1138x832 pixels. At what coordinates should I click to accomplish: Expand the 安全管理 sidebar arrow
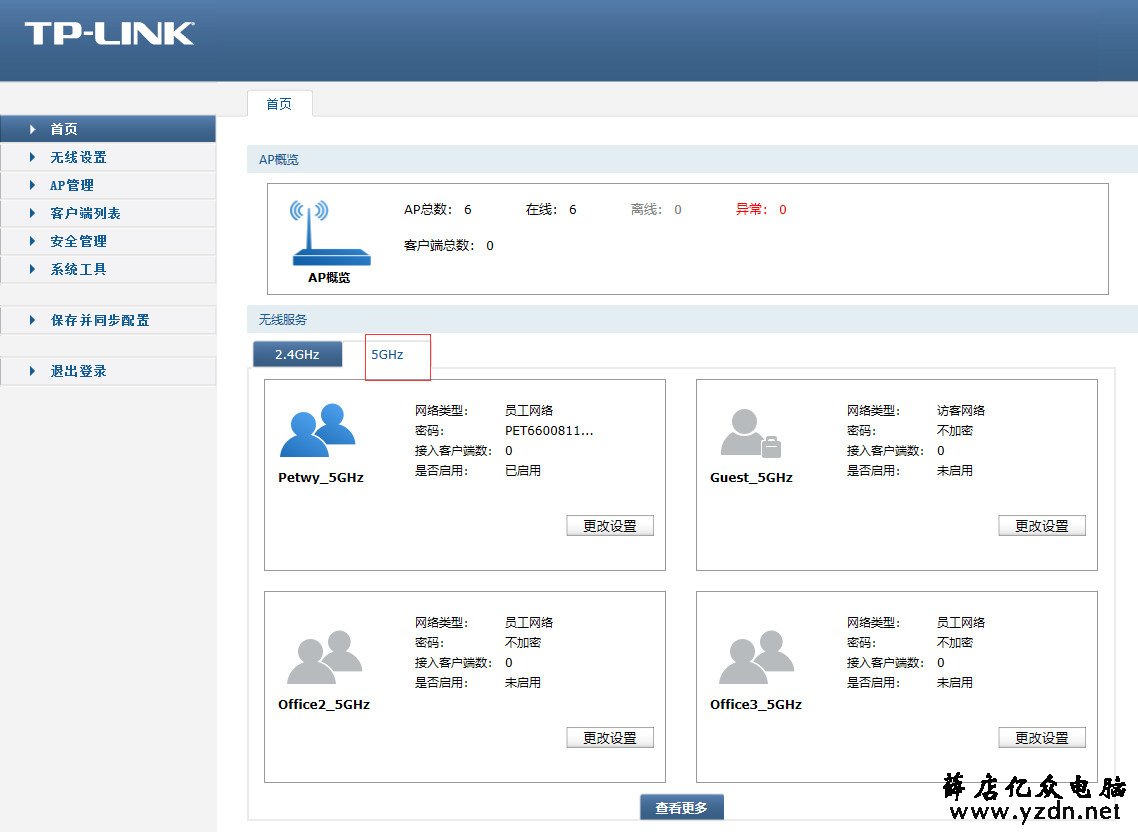tap(32, 240)
